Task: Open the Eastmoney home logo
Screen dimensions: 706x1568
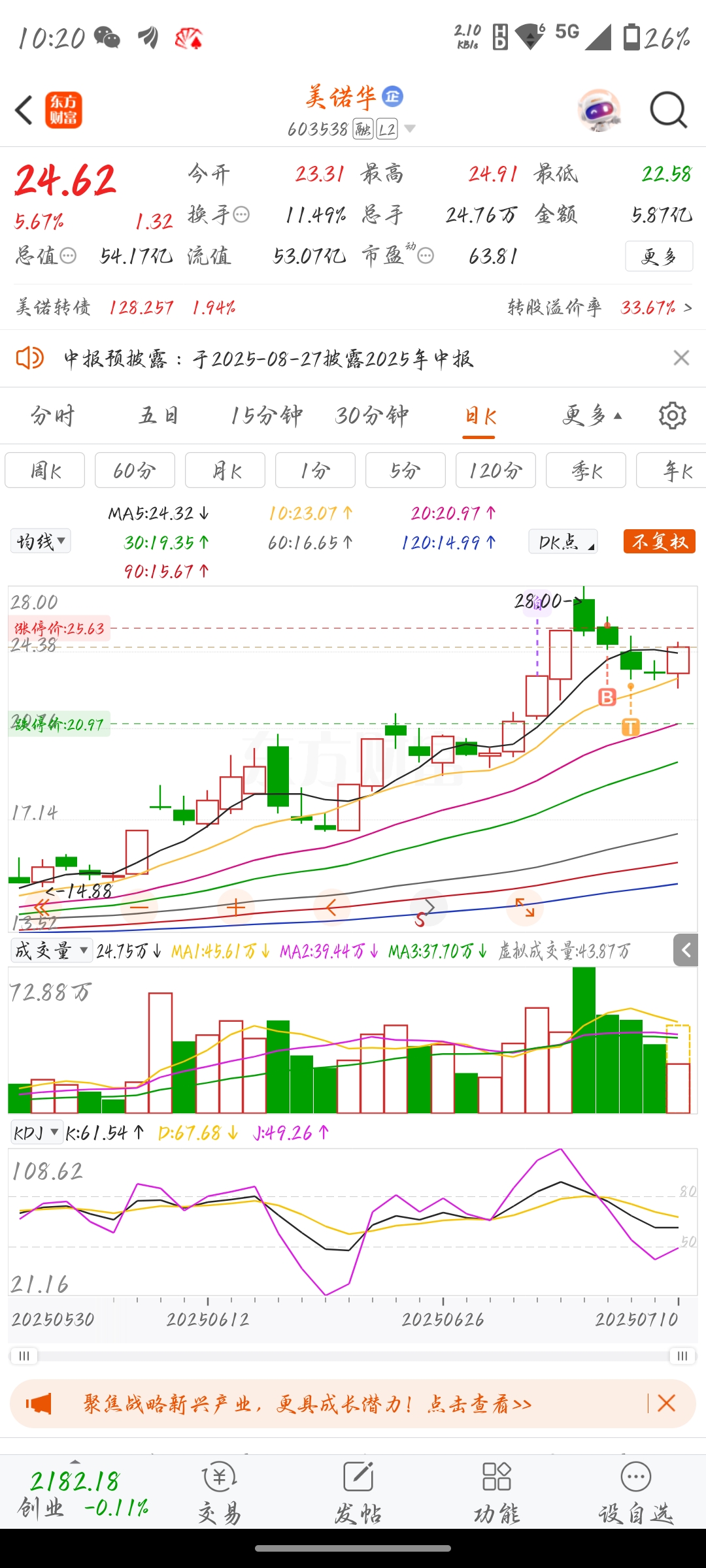Action: 63,110
